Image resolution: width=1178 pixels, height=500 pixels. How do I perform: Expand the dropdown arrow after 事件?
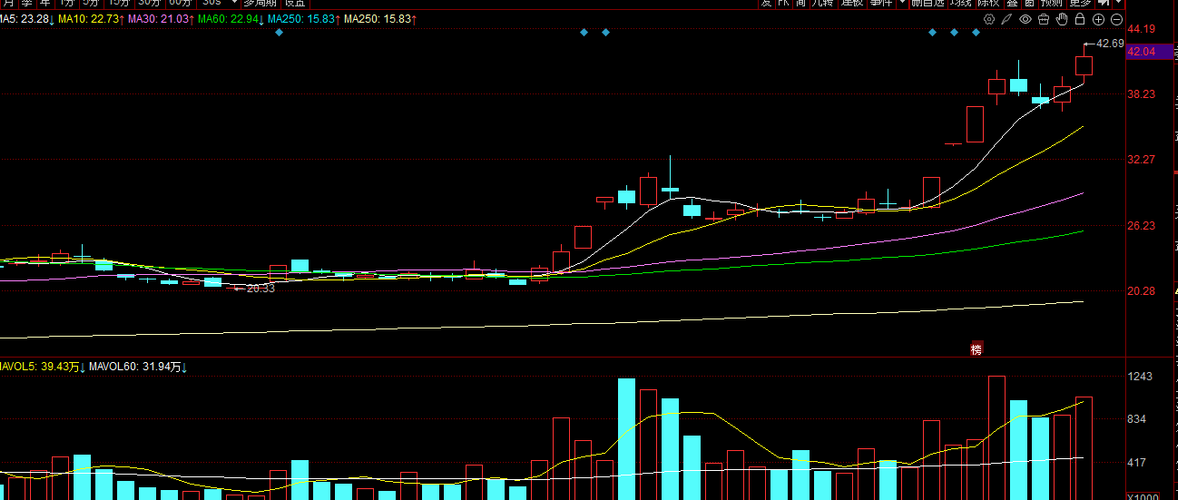click(x=902, y=3)
